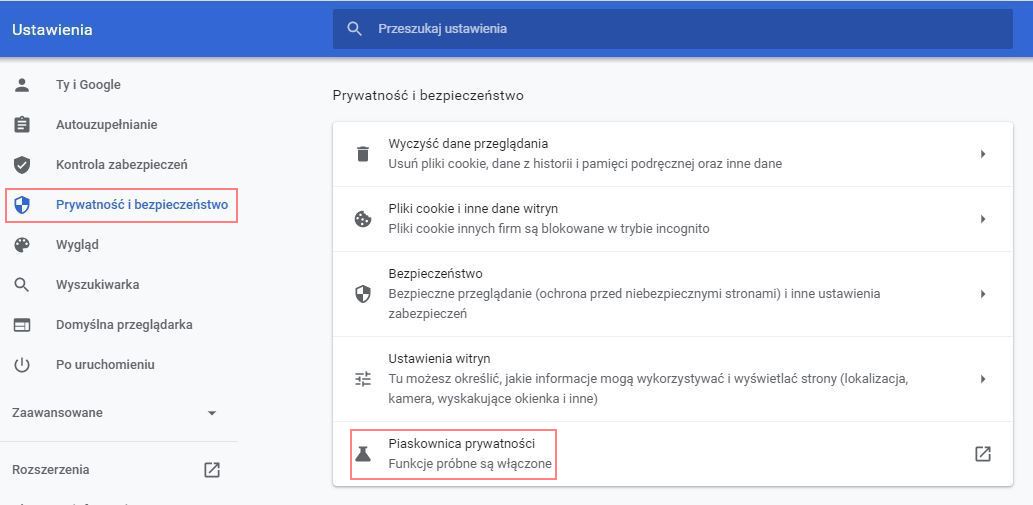Open Rozszerzenia link in sidebar

[x=51, y=470]
